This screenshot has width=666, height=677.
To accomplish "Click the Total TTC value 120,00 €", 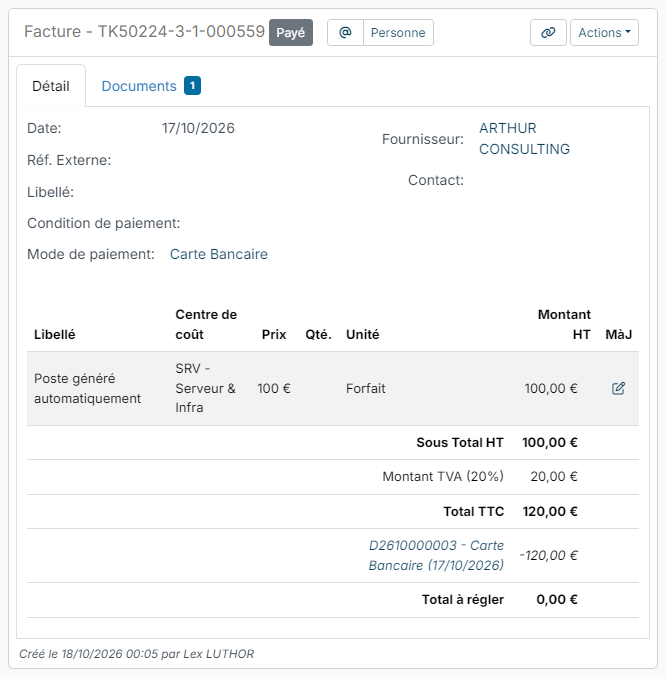I will (550, 511).
